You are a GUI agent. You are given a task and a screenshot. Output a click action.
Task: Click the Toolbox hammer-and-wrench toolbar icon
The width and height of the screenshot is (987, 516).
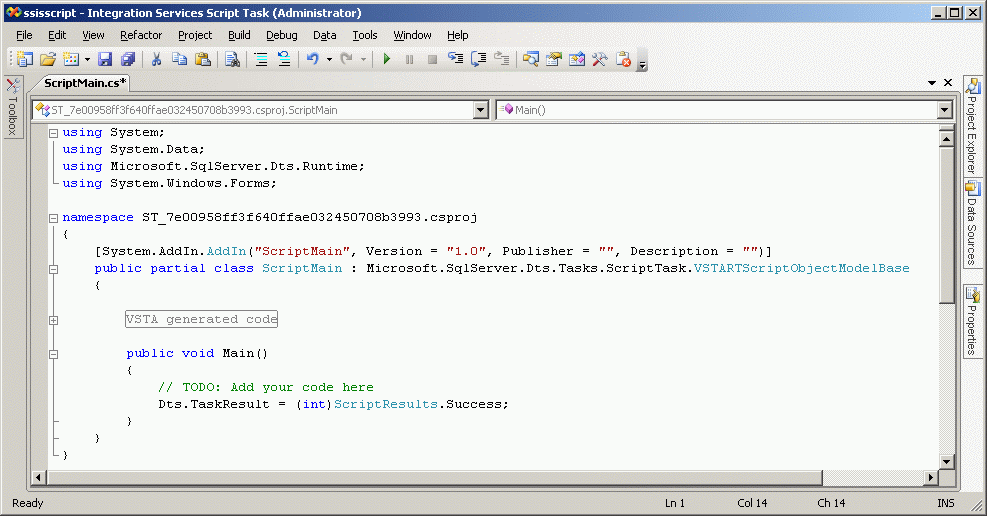pos(599,59)
